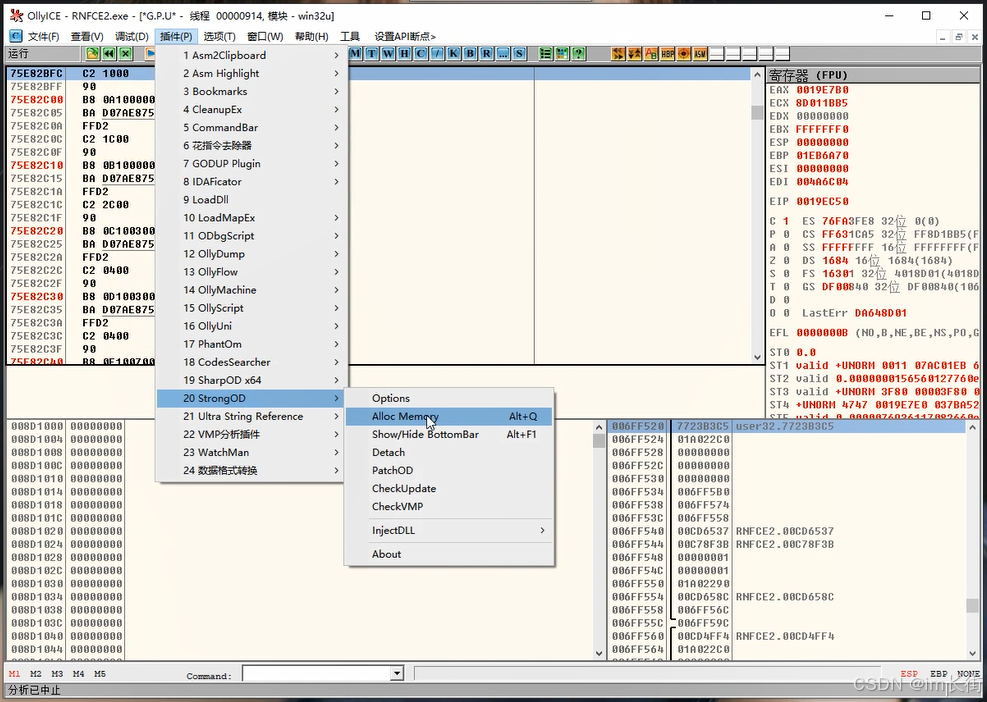The height and width of the screenshot is (702, 987).
Task: Open the 窗口(W) menu
Action: point(265,37)
